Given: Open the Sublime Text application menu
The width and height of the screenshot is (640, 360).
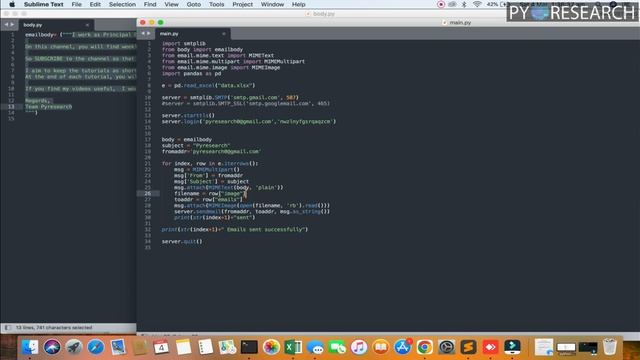Looking at the screenshot, I should 44,4.
